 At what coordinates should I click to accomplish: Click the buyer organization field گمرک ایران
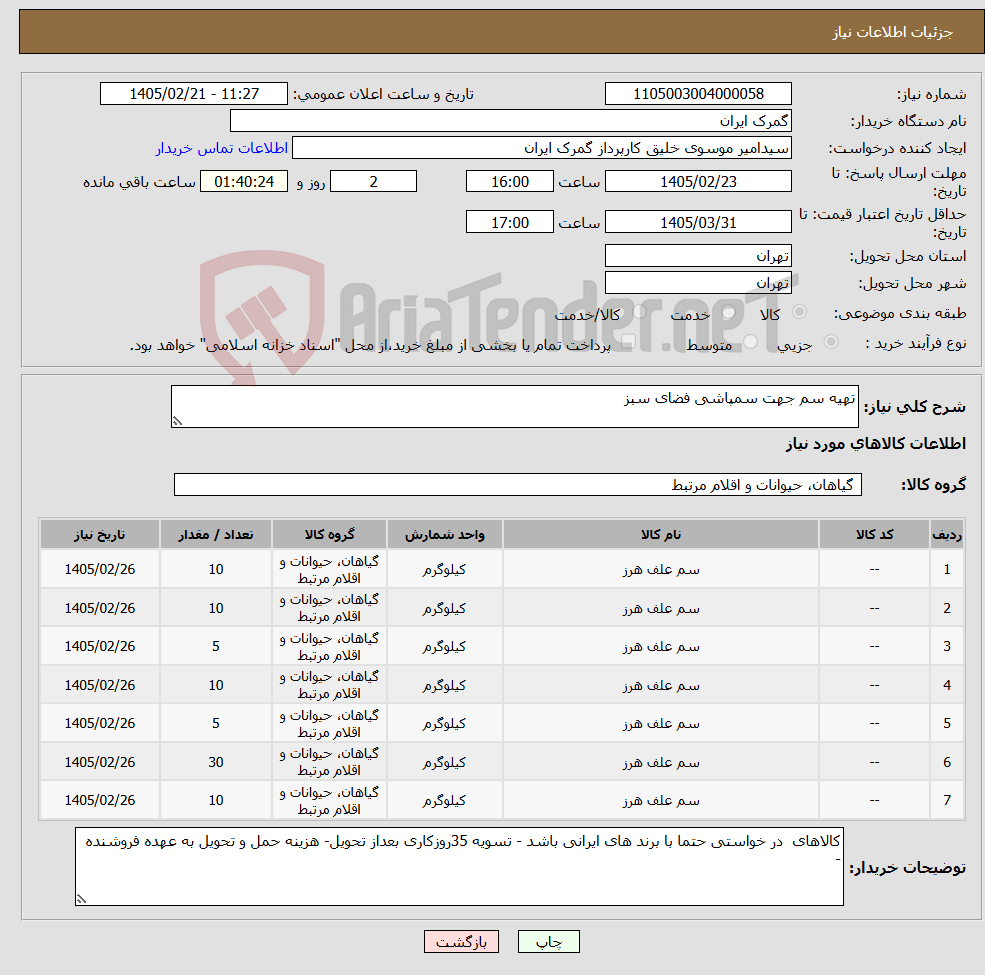(x=511, y=121)
